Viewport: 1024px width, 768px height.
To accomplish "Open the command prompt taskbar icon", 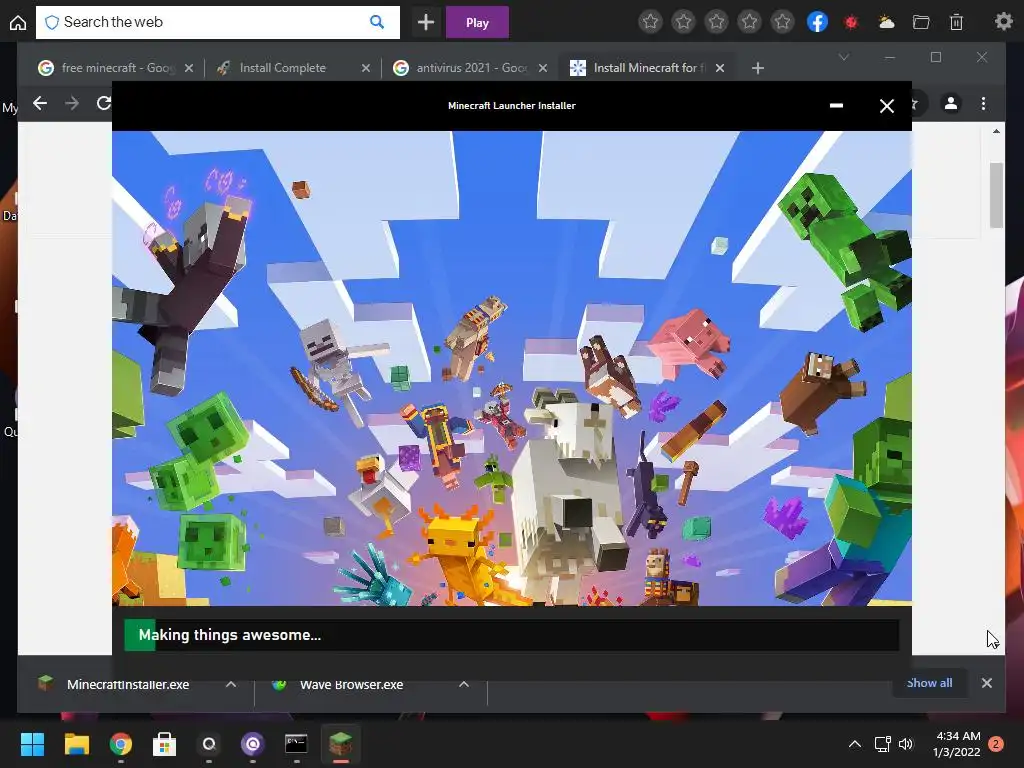I will (296, 744).
